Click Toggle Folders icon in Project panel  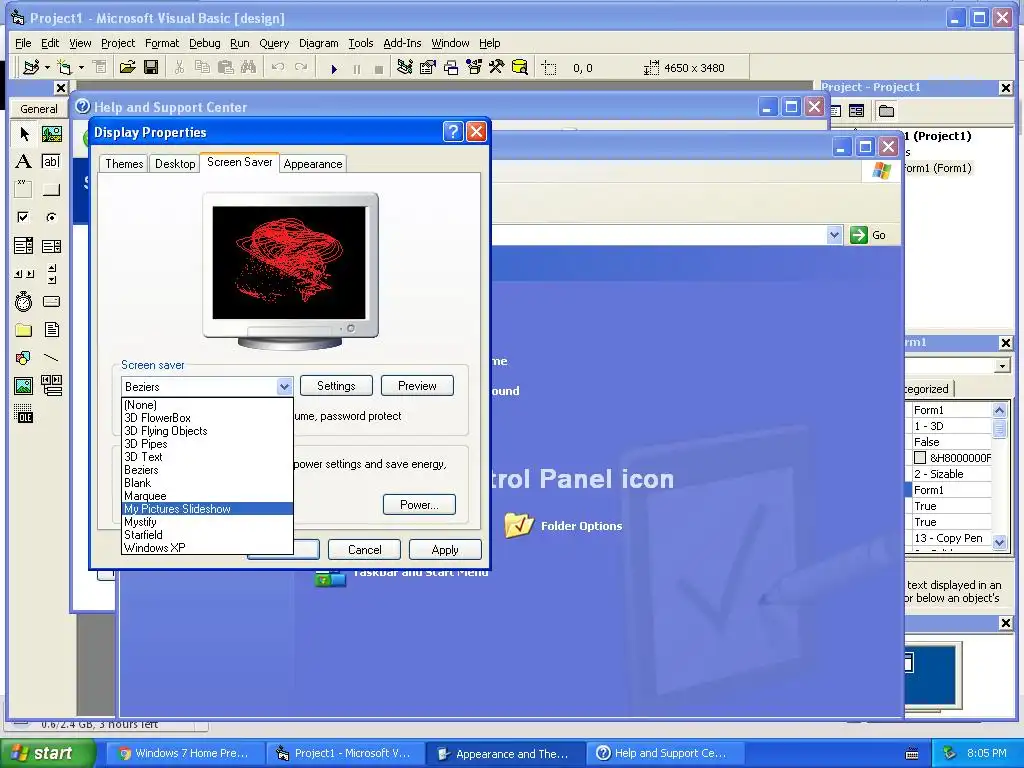886,111
